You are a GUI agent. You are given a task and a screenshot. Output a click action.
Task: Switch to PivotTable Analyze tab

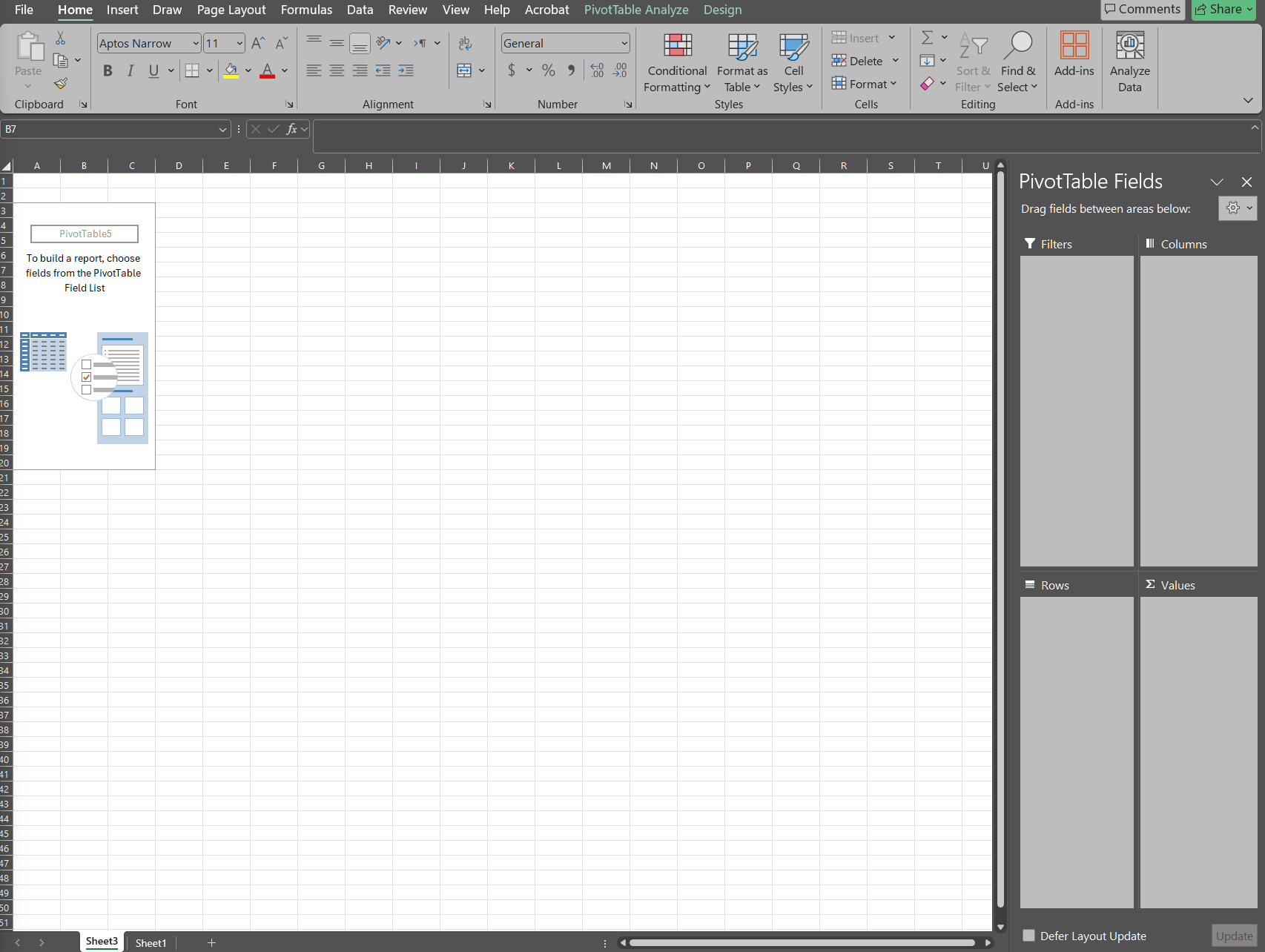coord(636,10)
